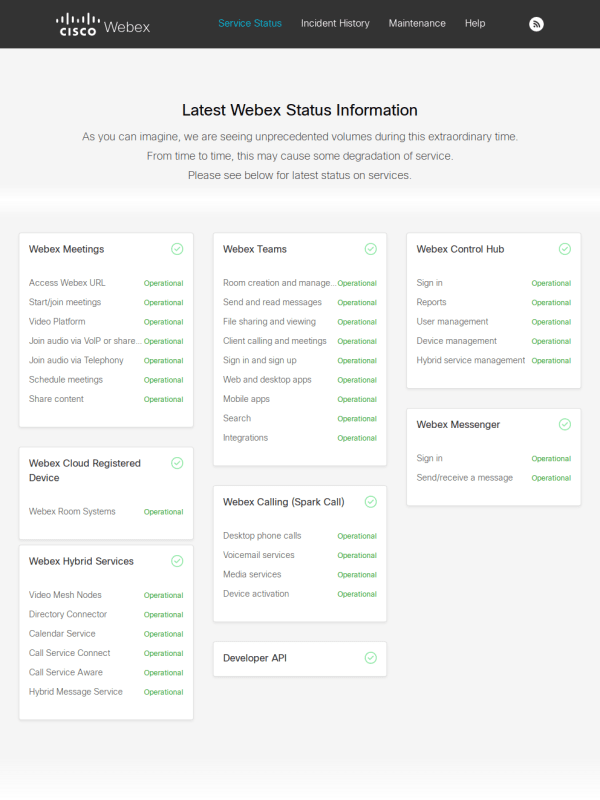Click the Mobile apps row
The image size is (600, 800).
(300, 399)
